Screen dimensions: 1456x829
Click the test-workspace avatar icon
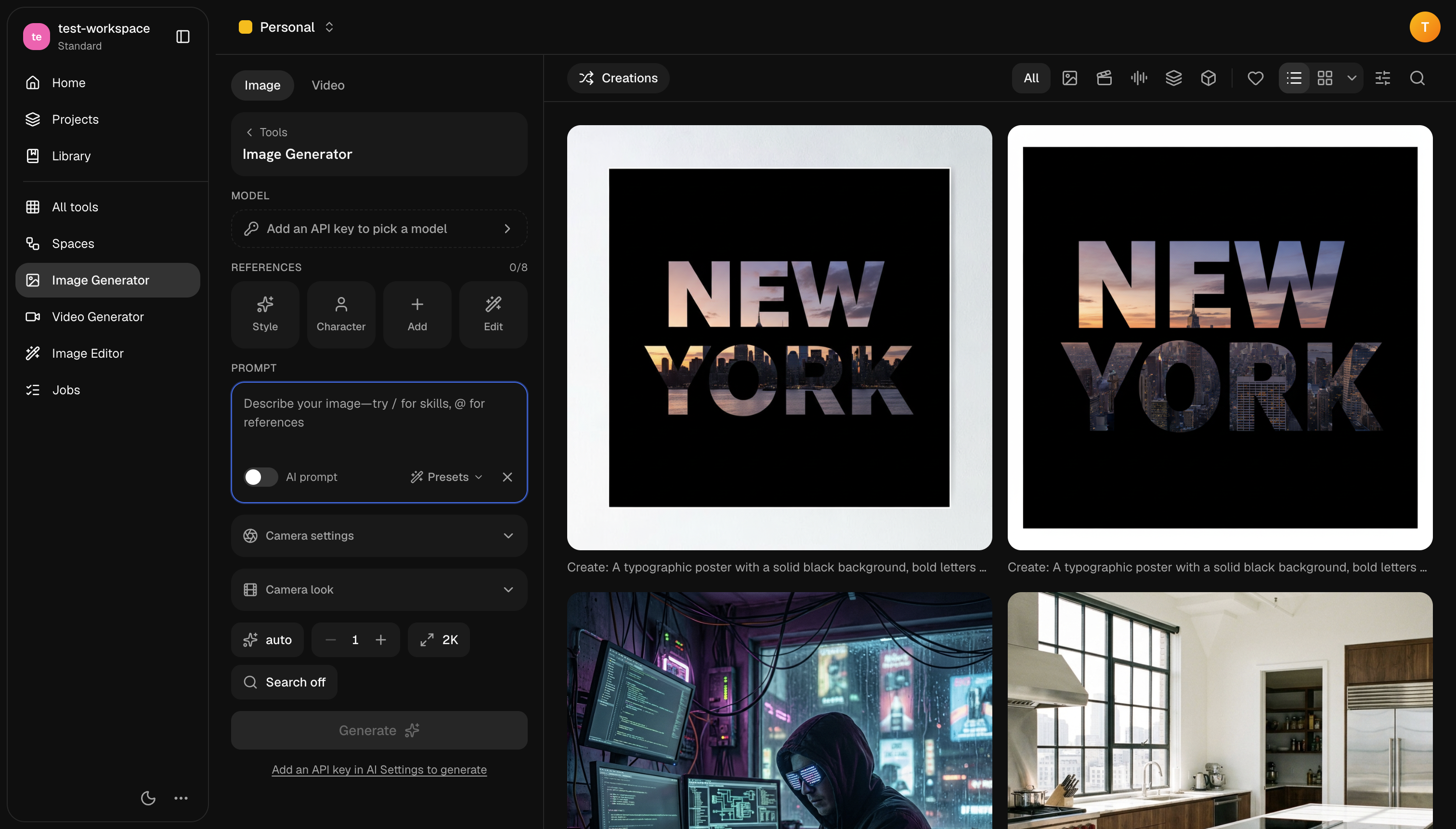(37, 37)
